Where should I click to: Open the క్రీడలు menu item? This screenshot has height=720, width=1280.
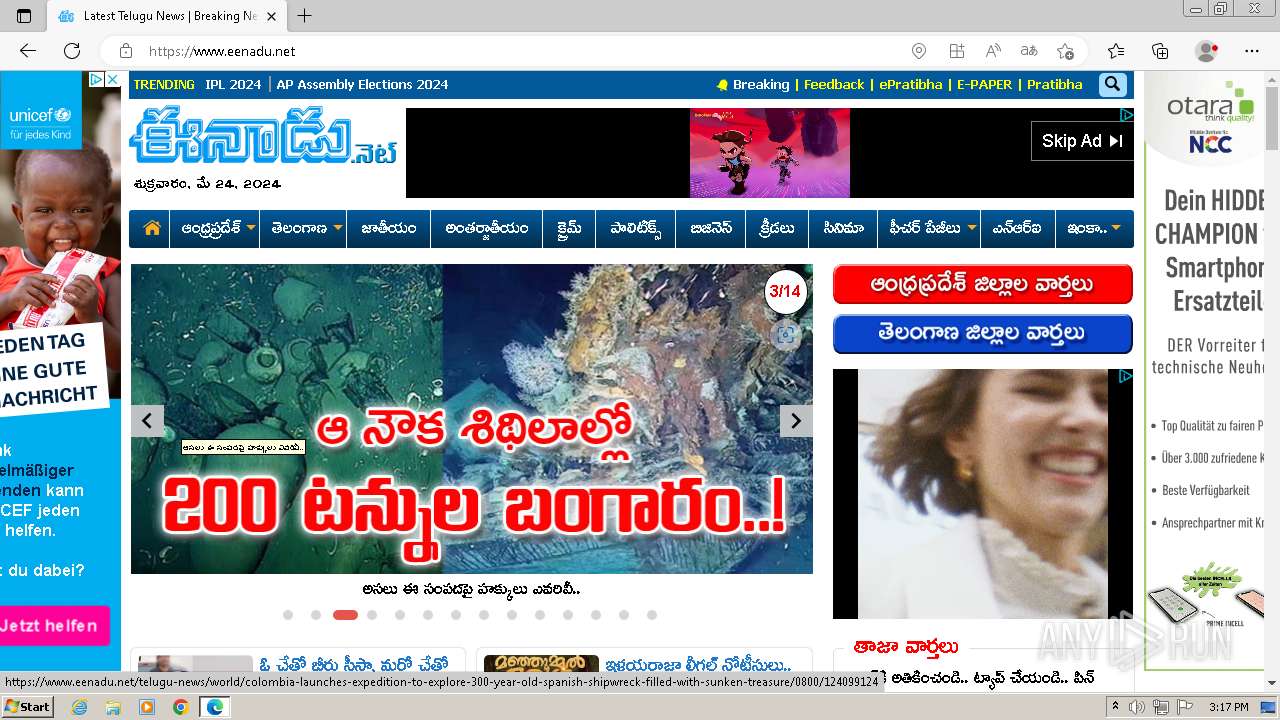pyautogui.click(x=777, y=228)
